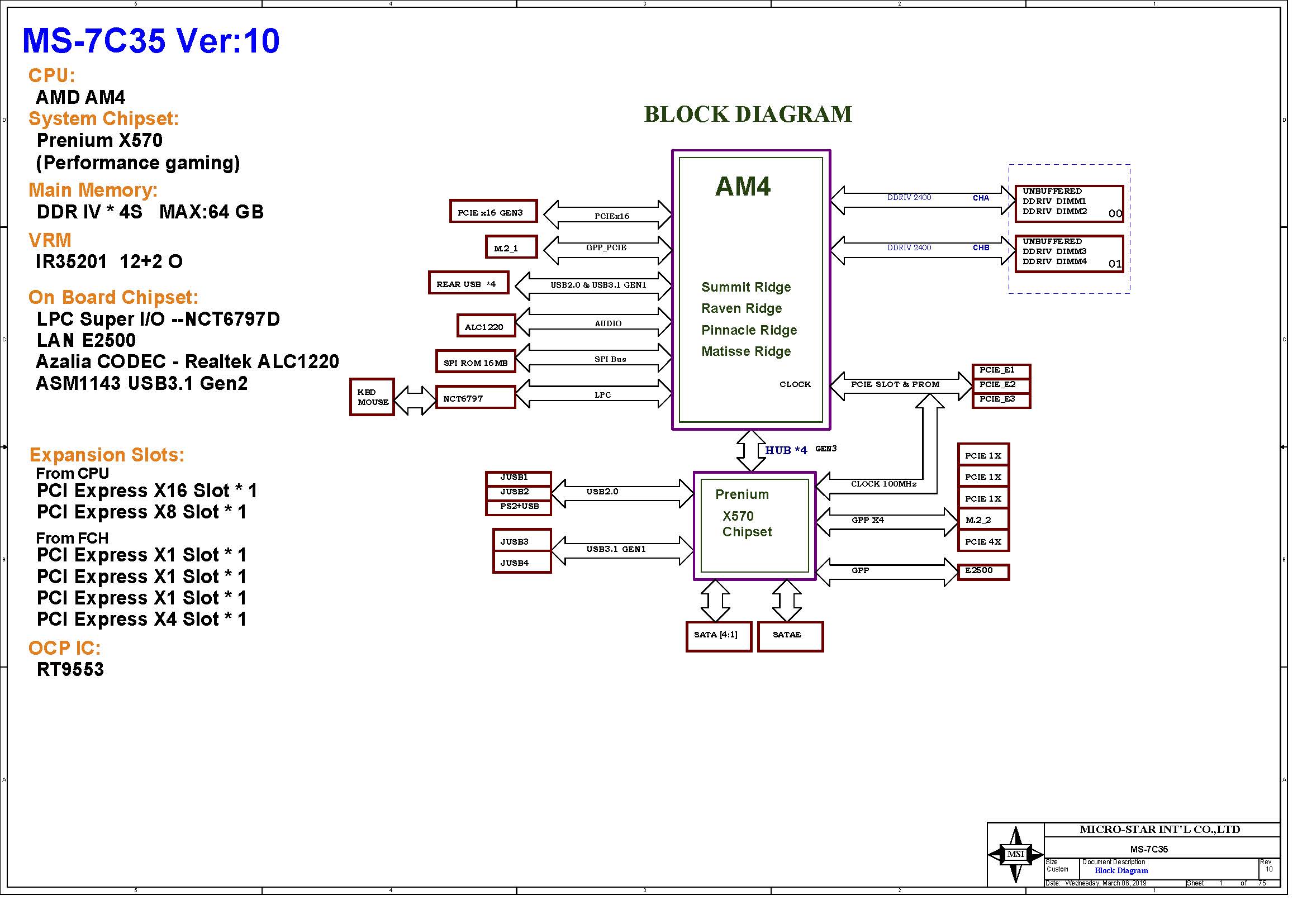Select the SATA [4:1] box
The image size is (1307, 924).
pos(719,636)
